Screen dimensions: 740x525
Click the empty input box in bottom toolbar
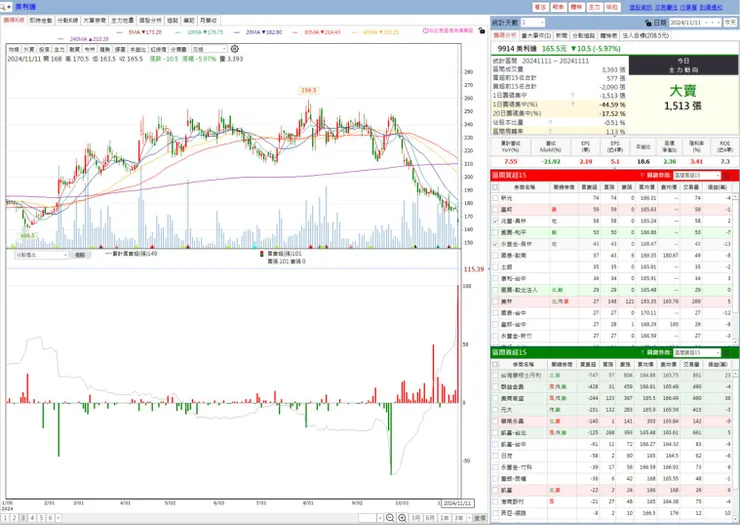[x=368, y=518]
